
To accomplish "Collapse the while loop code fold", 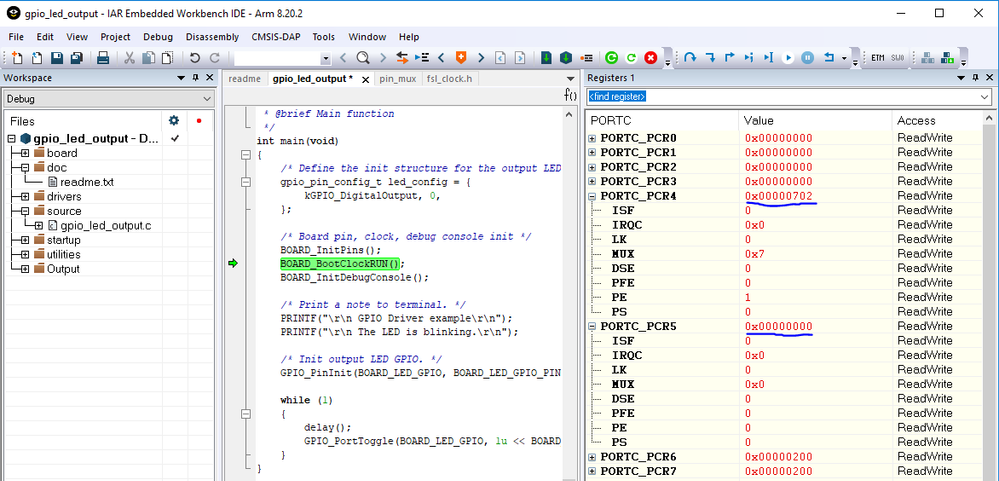I will 245,413.
